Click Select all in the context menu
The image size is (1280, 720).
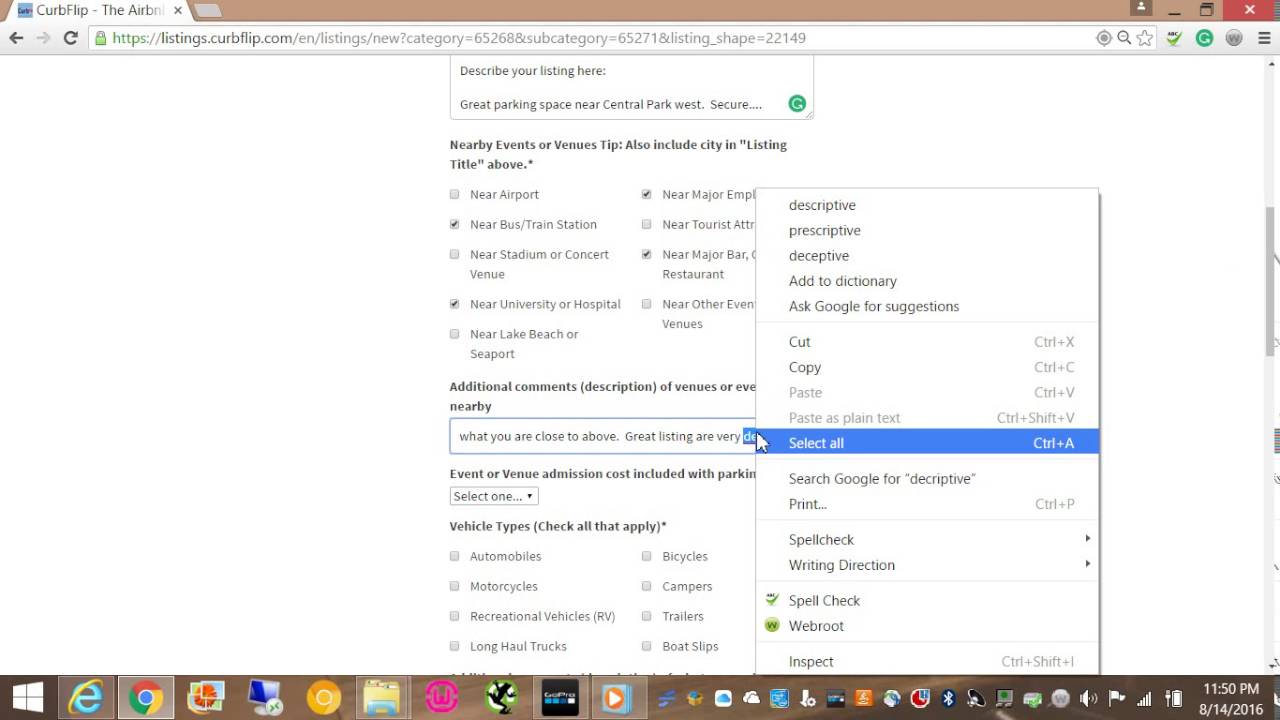coord(927,443)
